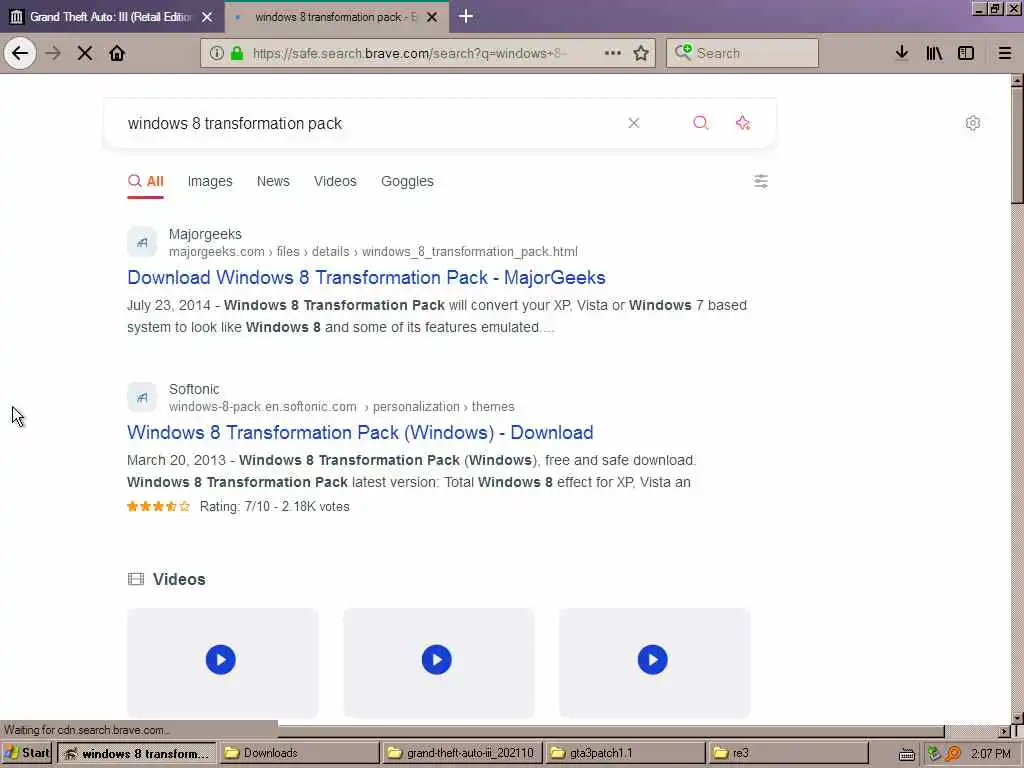Open Downloads folder from taskbar
Screen dimensions: 1024x768
(300, 753)
